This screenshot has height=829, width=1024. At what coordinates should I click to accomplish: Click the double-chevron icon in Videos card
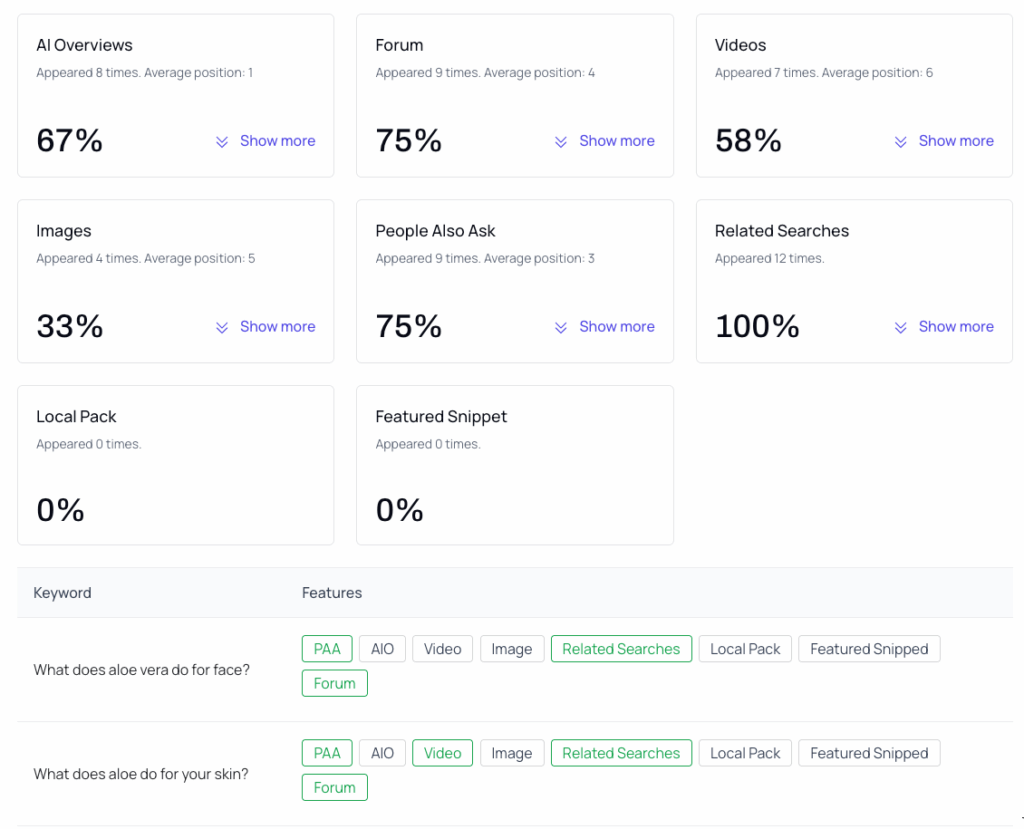pyautogui.click(x=900, y=142)
